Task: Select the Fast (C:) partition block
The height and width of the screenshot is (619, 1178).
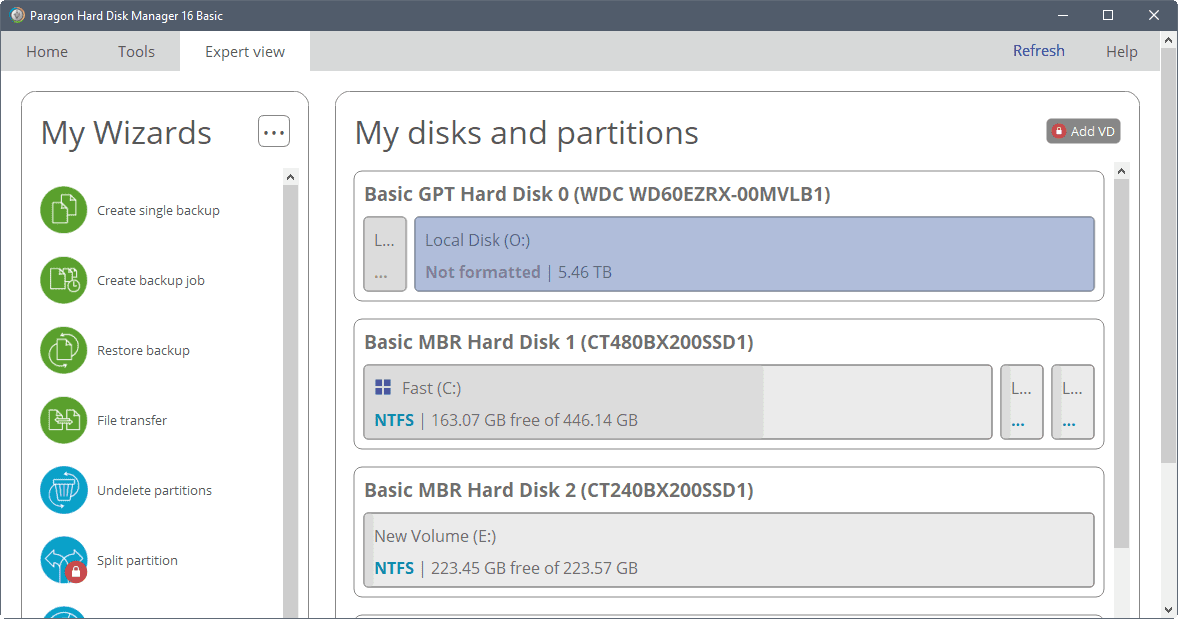Action: pyautogui.click(x=678, y=402)
